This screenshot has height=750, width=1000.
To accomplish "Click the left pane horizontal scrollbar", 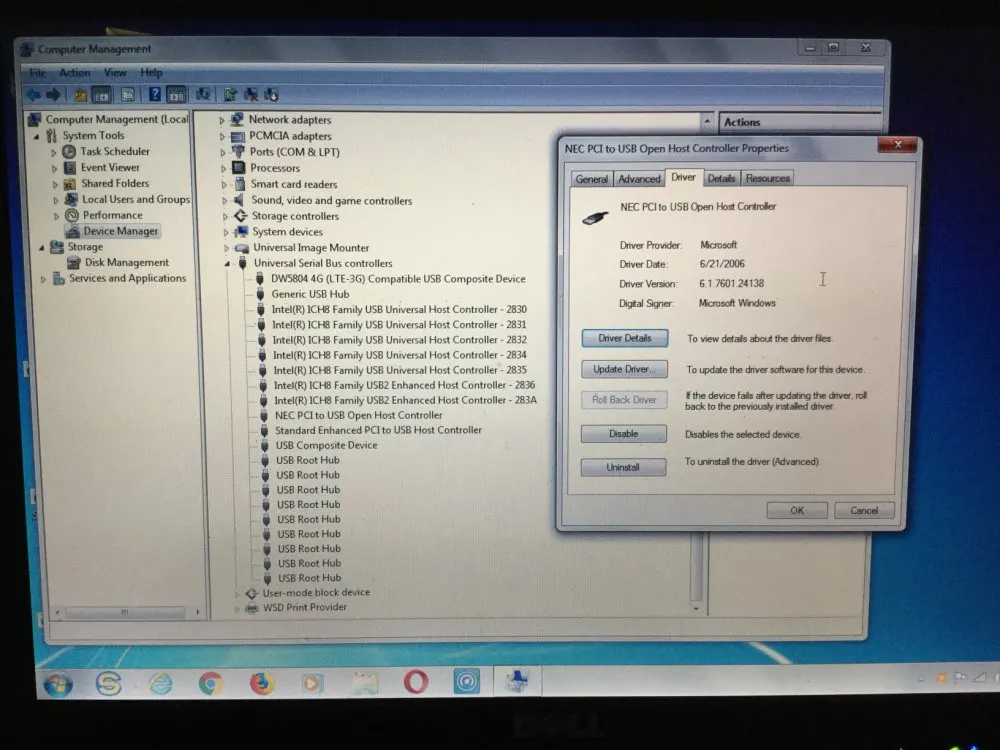I will point(127,612).
